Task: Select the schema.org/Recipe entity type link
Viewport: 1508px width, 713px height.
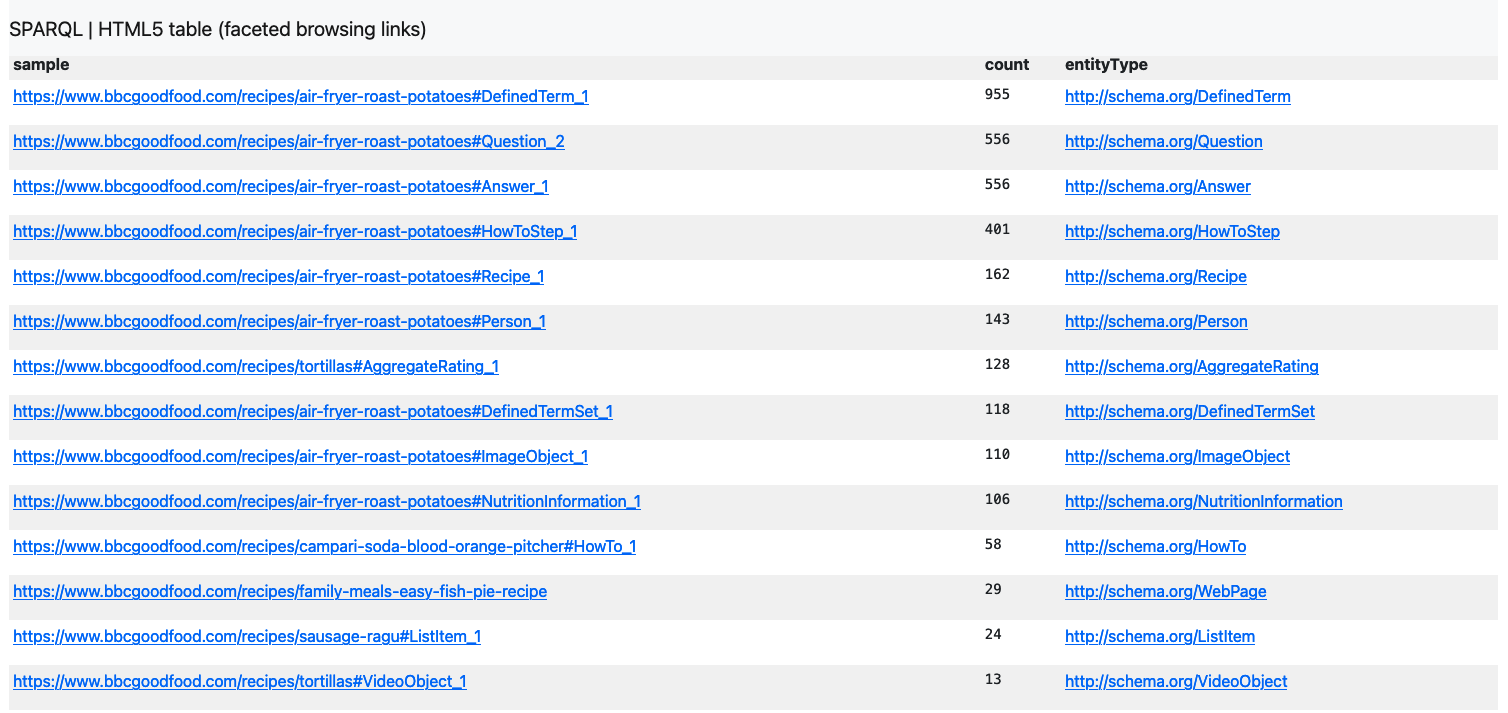Action: 1155,277
